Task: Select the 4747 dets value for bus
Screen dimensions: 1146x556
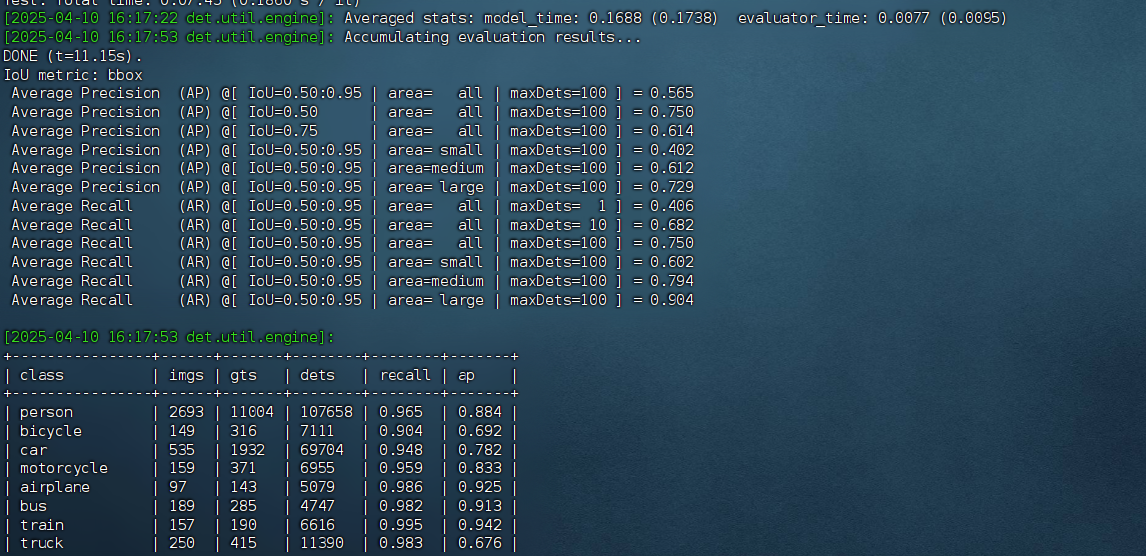Action: [x=317, y=506]
